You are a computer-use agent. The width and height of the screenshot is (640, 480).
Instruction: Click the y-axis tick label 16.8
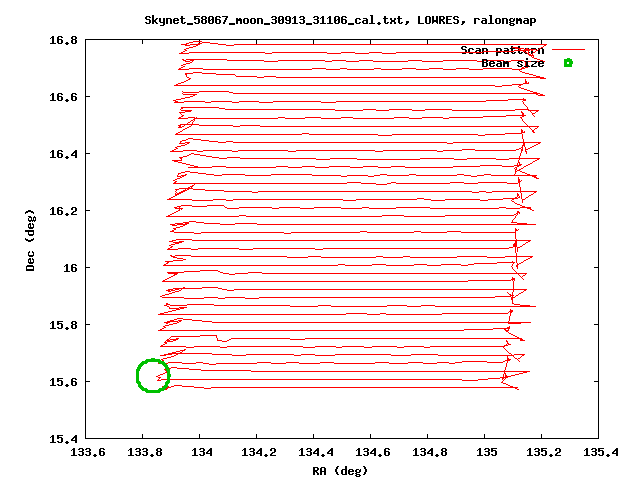[x=63, y=40]
